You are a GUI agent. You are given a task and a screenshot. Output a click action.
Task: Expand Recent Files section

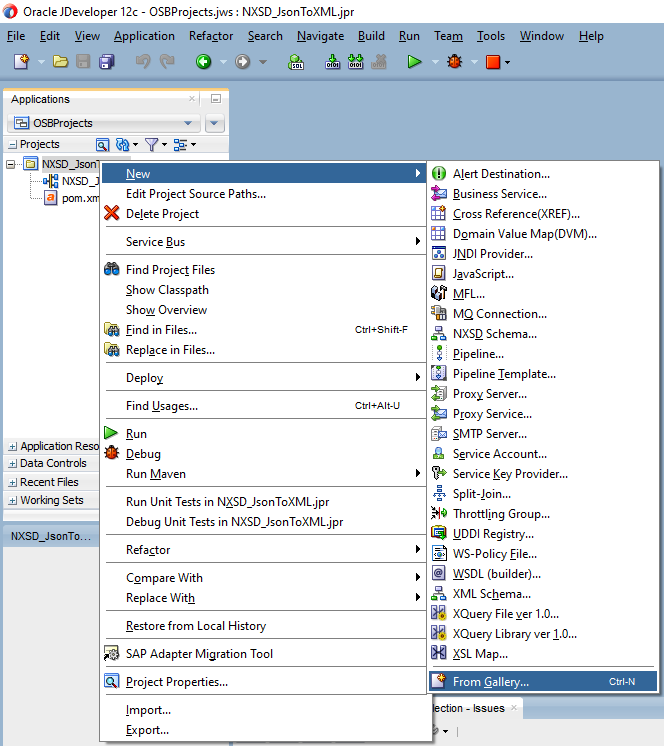[12, 482]
